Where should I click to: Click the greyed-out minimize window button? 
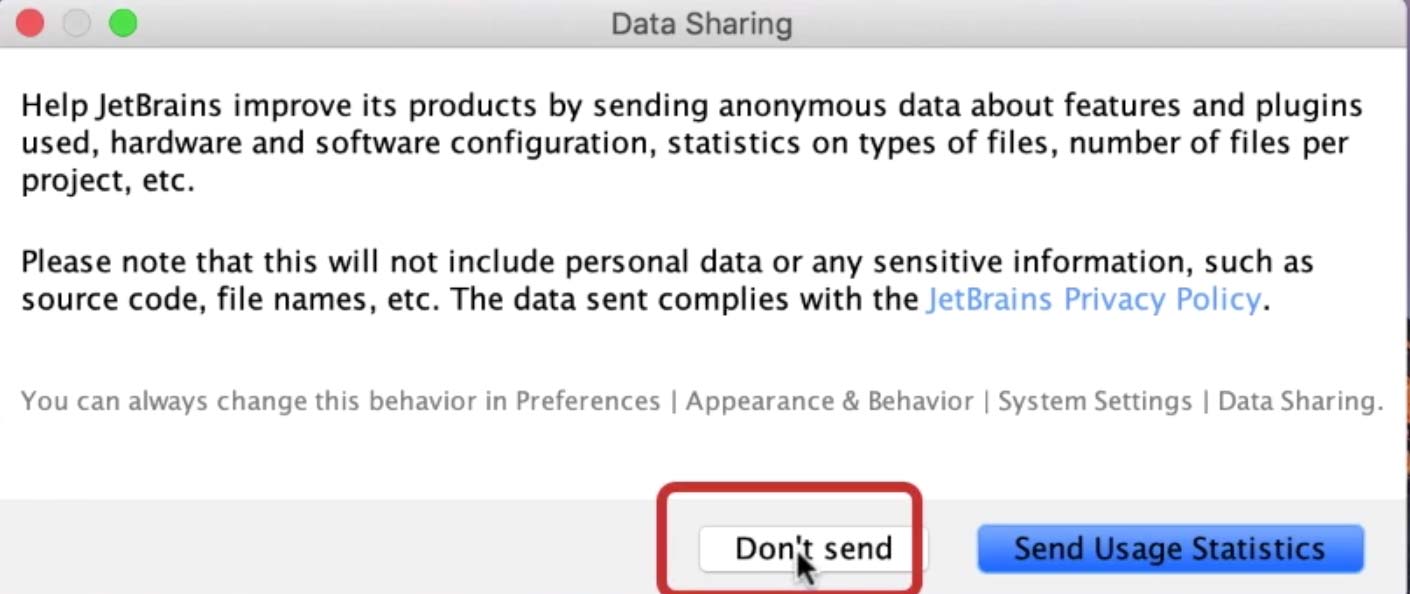[77, 23]
